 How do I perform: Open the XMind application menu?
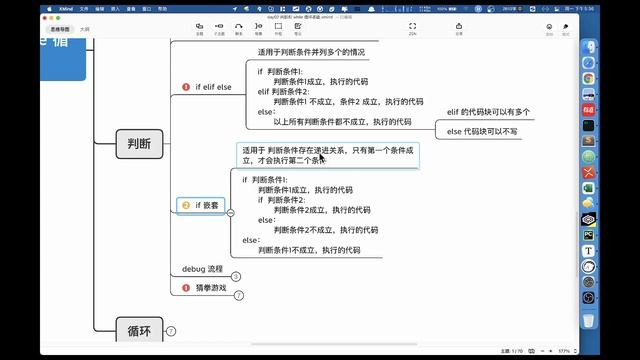coord(66,9)
